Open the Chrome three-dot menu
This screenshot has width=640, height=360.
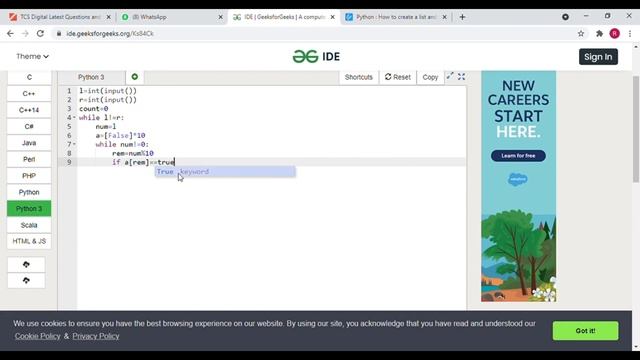pyautogui.click(x=630, y=33)
